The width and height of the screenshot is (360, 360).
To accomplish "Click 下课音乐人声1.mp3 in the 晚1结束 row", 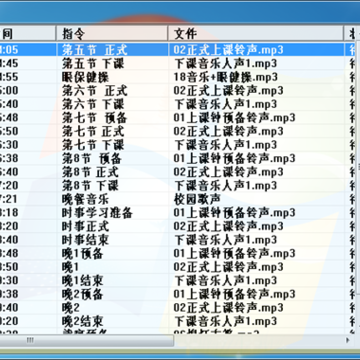I will (226, 281).
